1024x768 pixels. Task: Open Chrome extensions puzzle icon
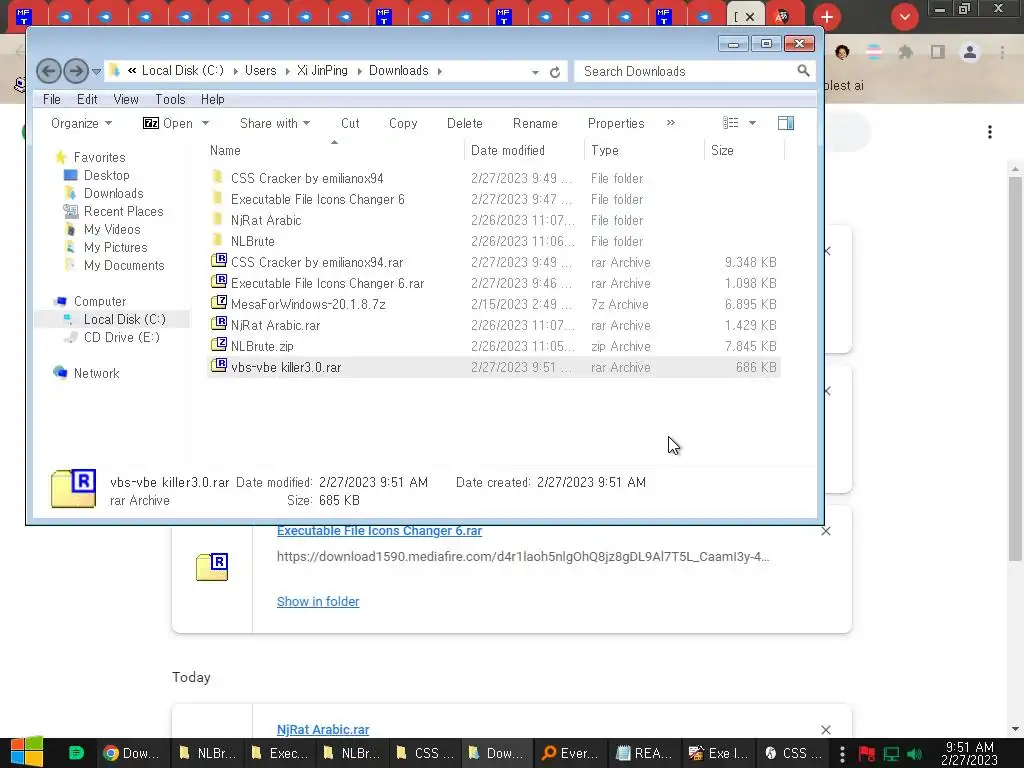905,52
